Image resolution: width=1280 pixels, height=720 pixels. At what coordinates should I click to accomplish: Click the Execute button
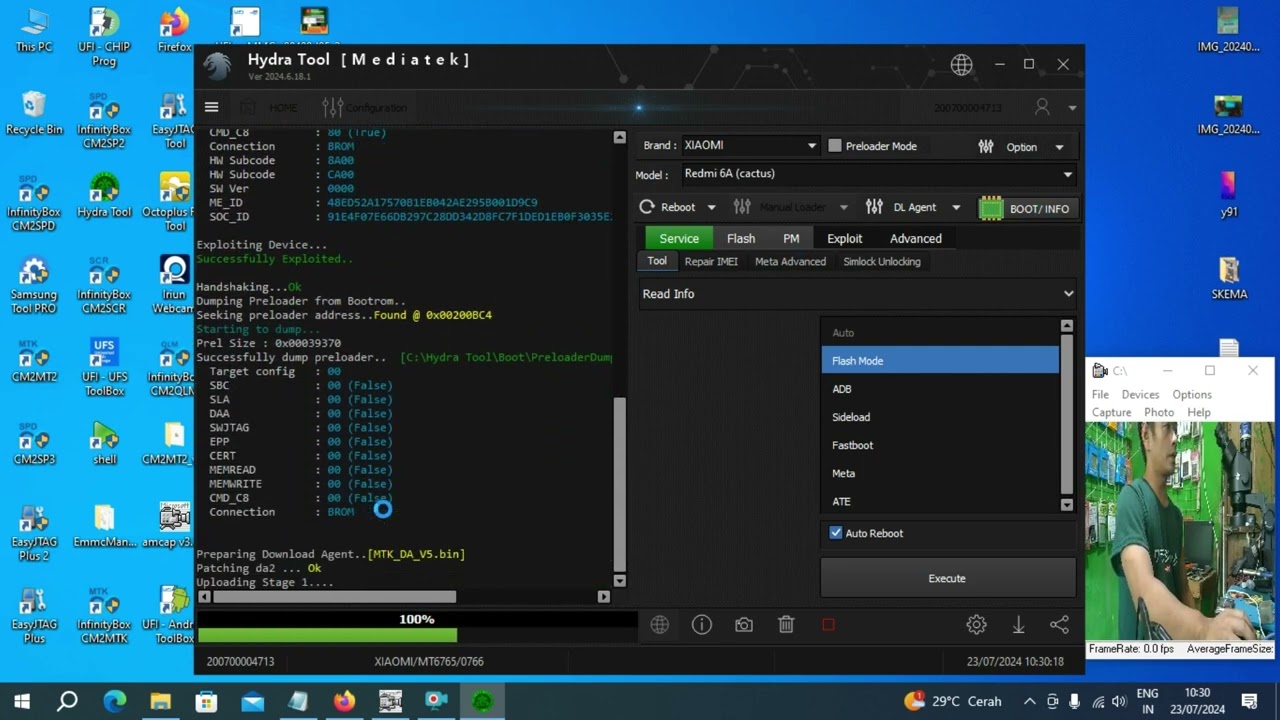947,578
